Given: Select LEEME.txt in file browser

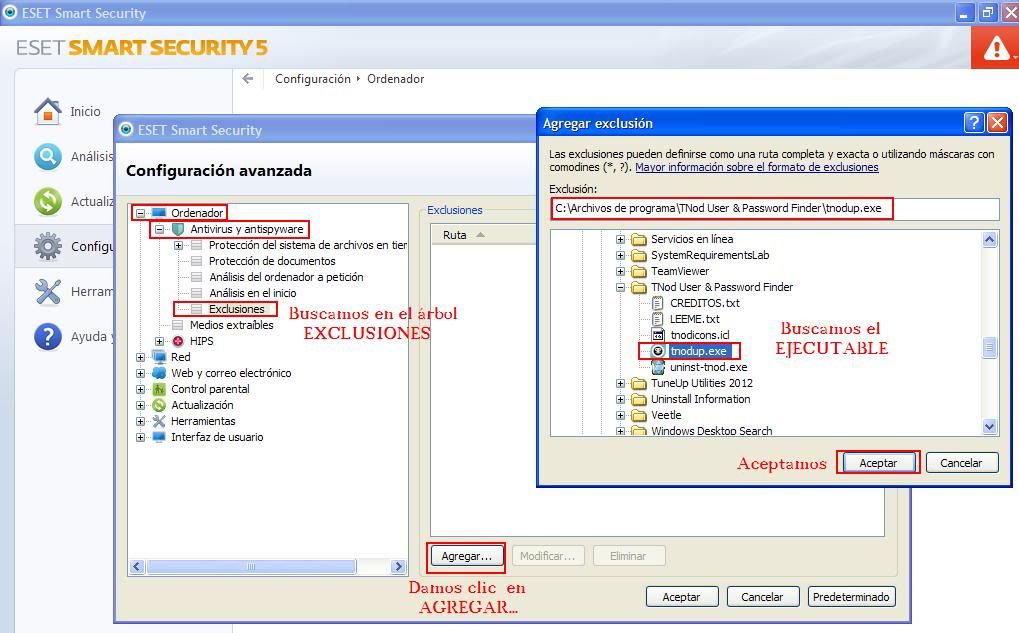Looking at the screenshot, I should [x=695, y=319].
